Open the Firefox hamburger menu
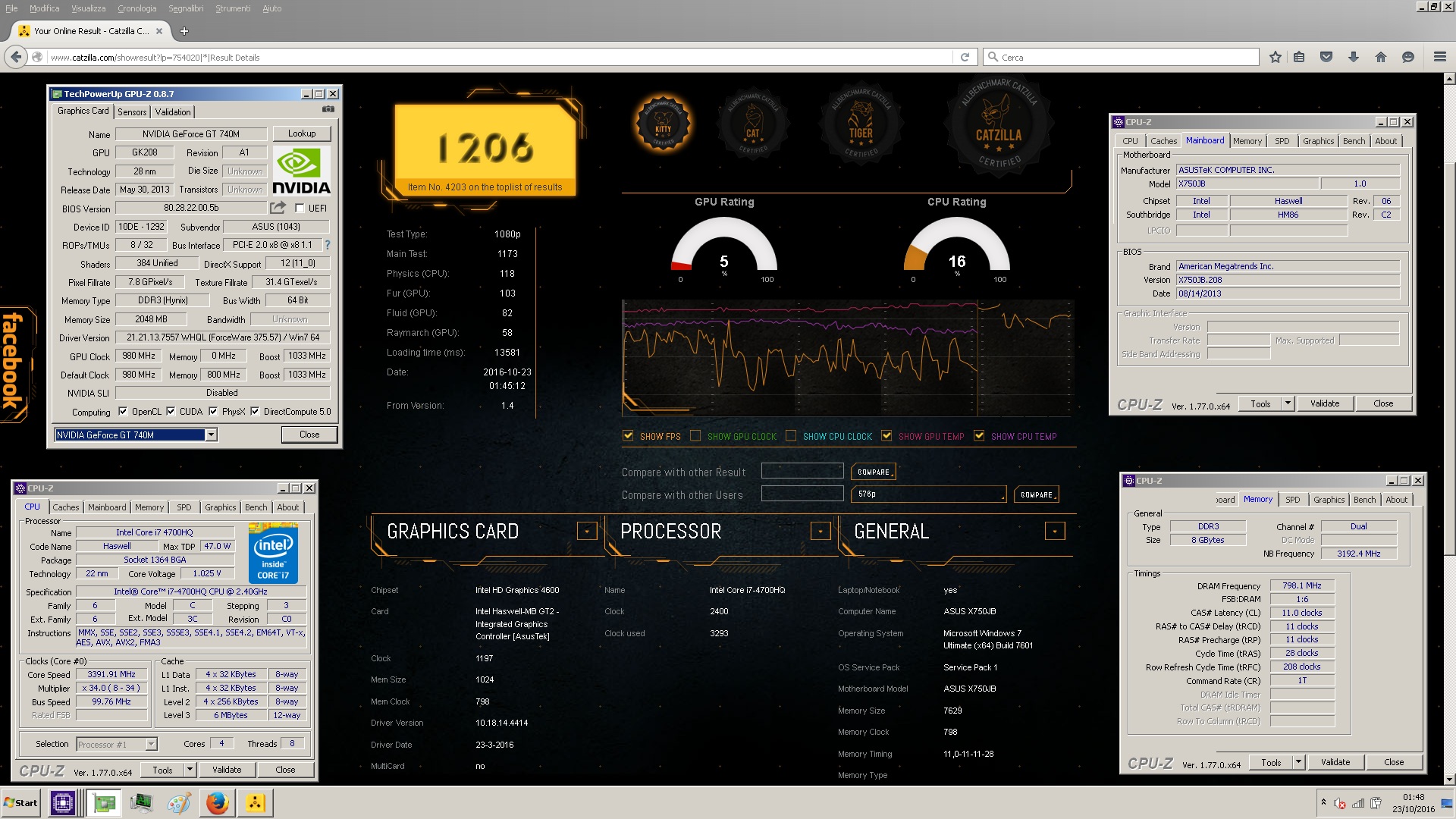 tap(1440, 57)
